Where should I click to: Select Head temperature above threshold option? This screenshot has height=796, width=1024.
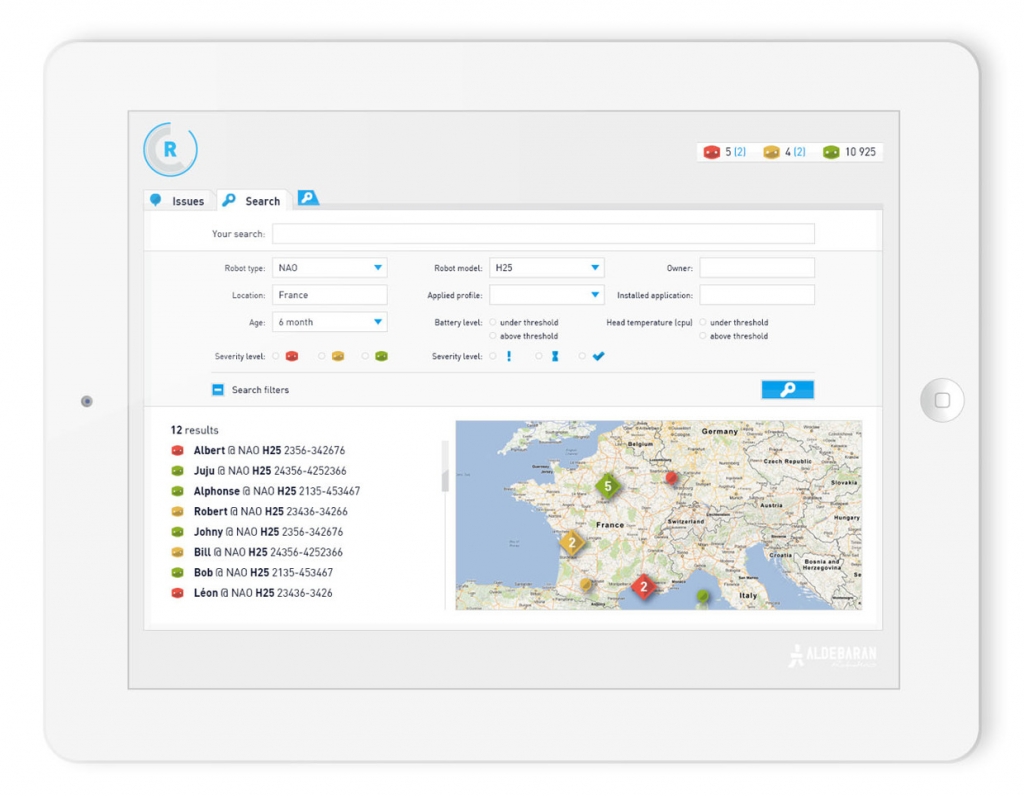[703, 336]
